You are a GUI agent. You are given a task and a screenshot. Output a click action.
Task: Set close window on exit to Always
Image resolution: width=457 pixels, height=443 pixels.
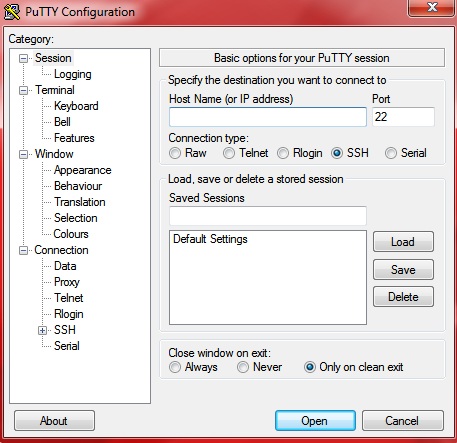(175, 367)
